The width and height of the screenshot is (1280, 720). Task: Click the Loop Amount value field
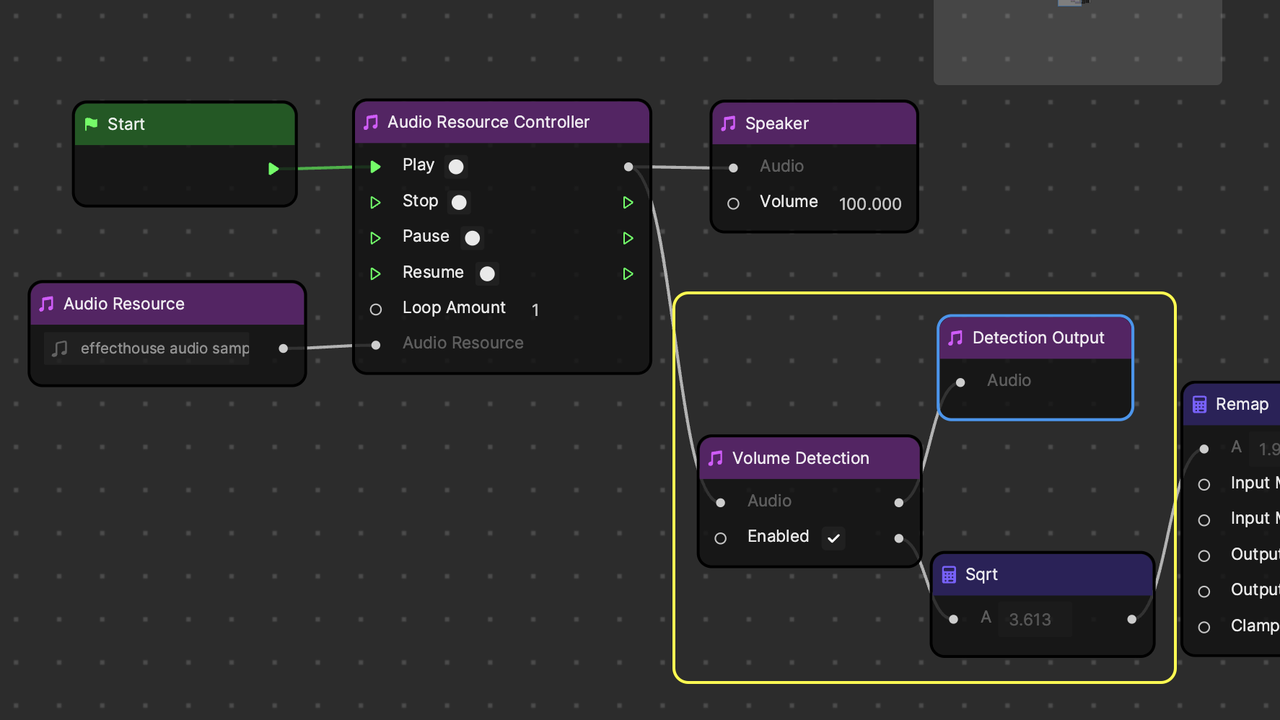coord(535,310)
